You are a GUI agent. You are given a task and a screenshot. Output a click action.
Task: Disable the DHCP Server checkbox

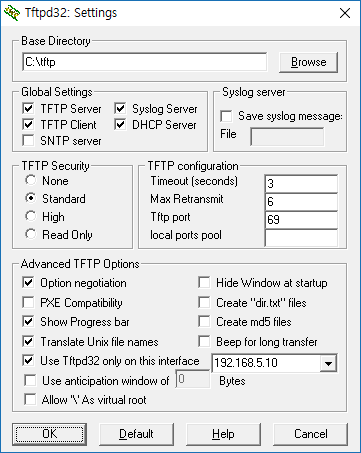[x=120, y=125]
